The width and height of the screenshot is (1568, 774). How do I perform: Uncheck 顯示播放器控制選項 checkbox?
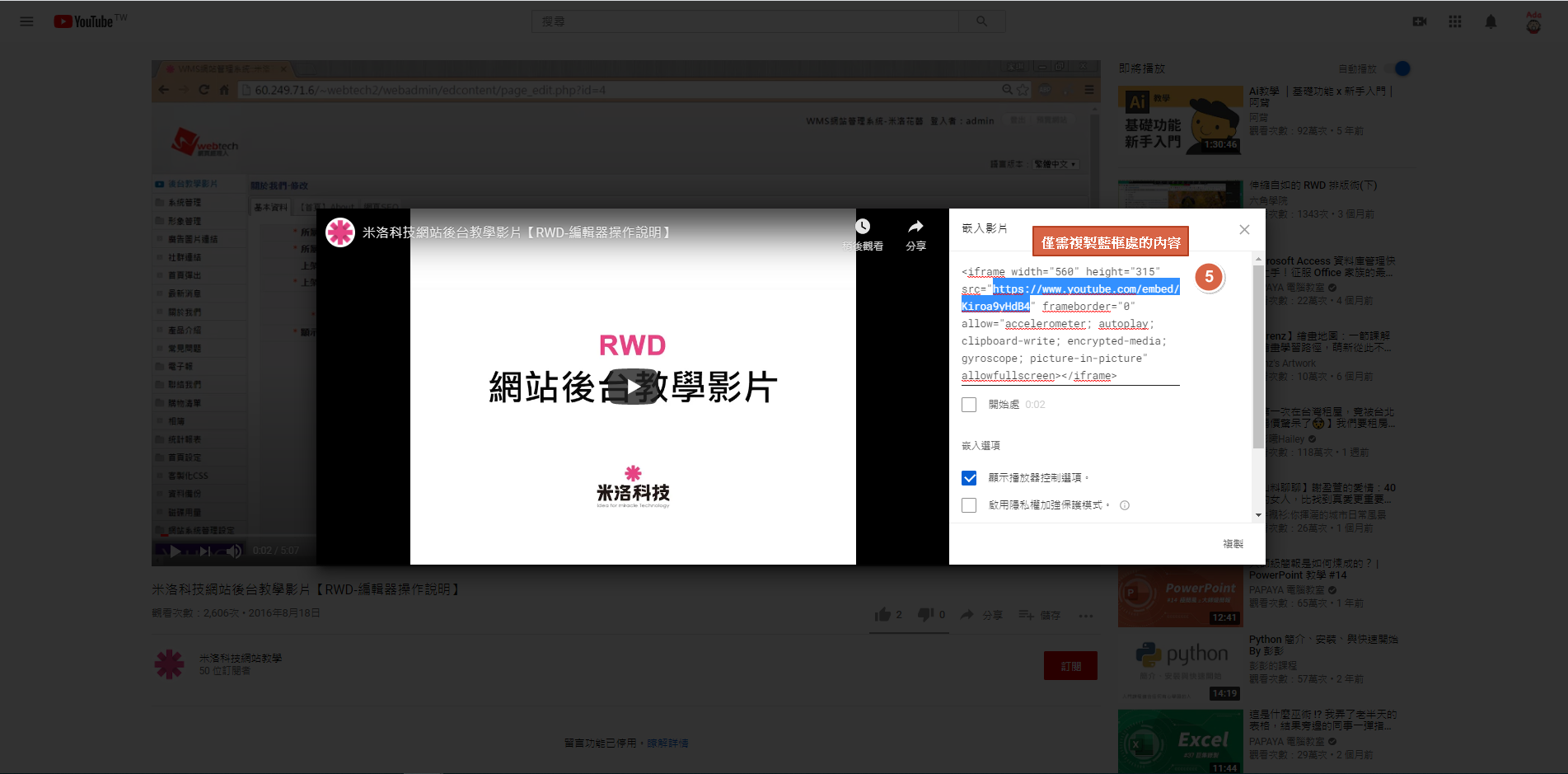click(969, 478)
